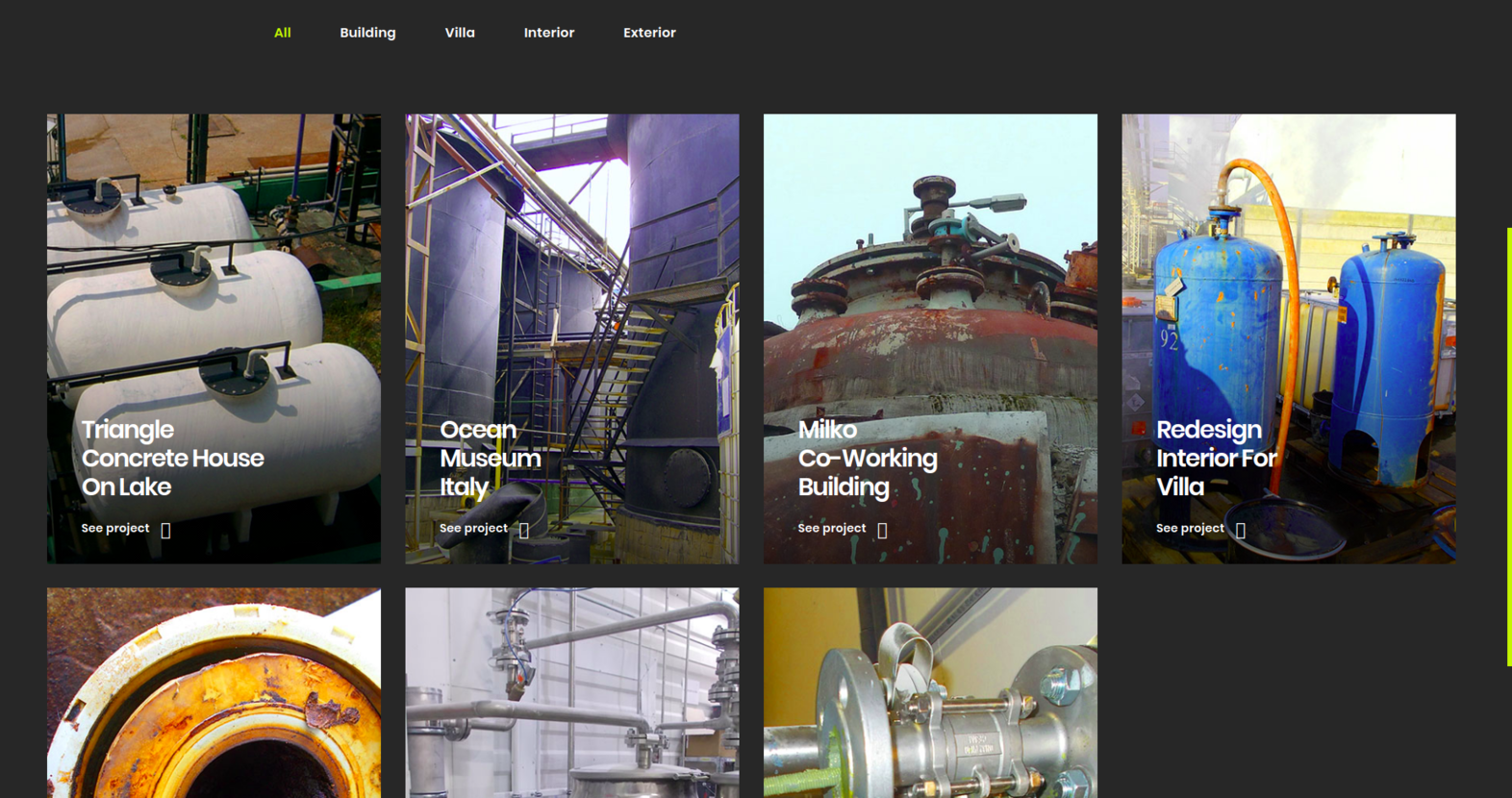
Task: Click arrow icon beside Milko See project
Action: tap(882, 531)
